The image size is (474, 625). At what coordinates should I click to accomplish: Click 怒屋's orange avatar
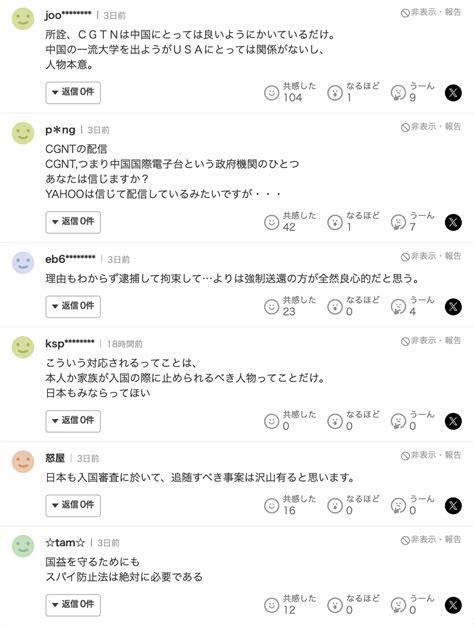coord(23,462)
